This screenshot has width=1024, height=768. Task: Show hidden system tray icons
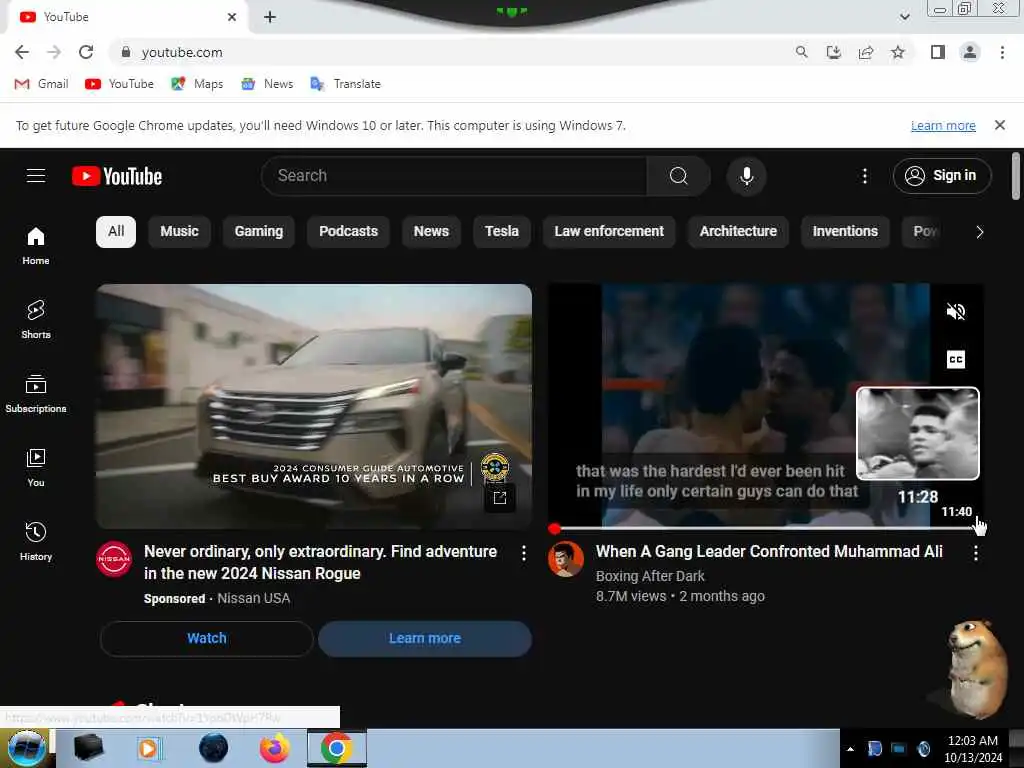pyautogui.click(x=850, y=749)
